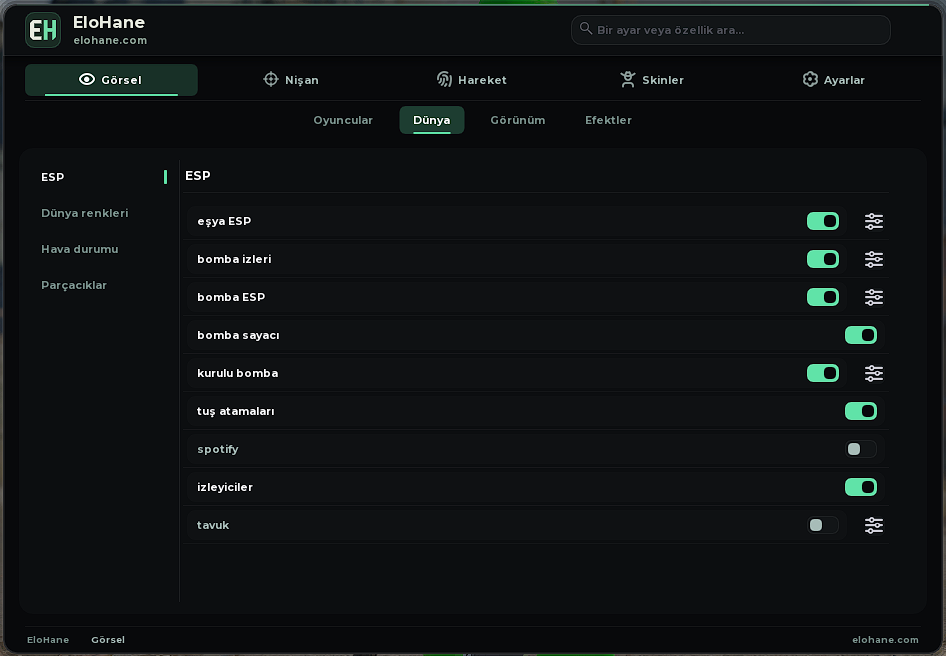Open settings for eşya ESP
The height and width of the screenshot is (656, 946).
click(x=874, y=221)
